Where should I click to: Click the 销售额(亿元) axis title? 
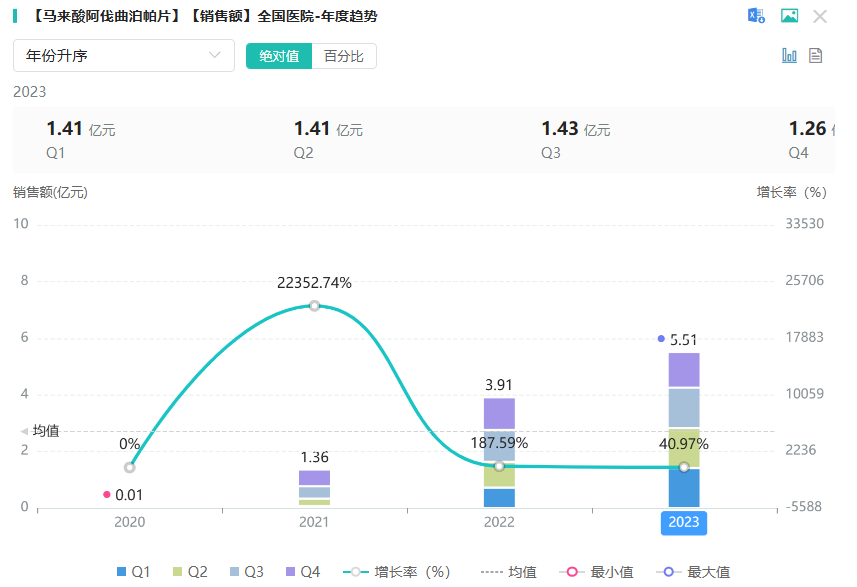[x=50, y=192]
